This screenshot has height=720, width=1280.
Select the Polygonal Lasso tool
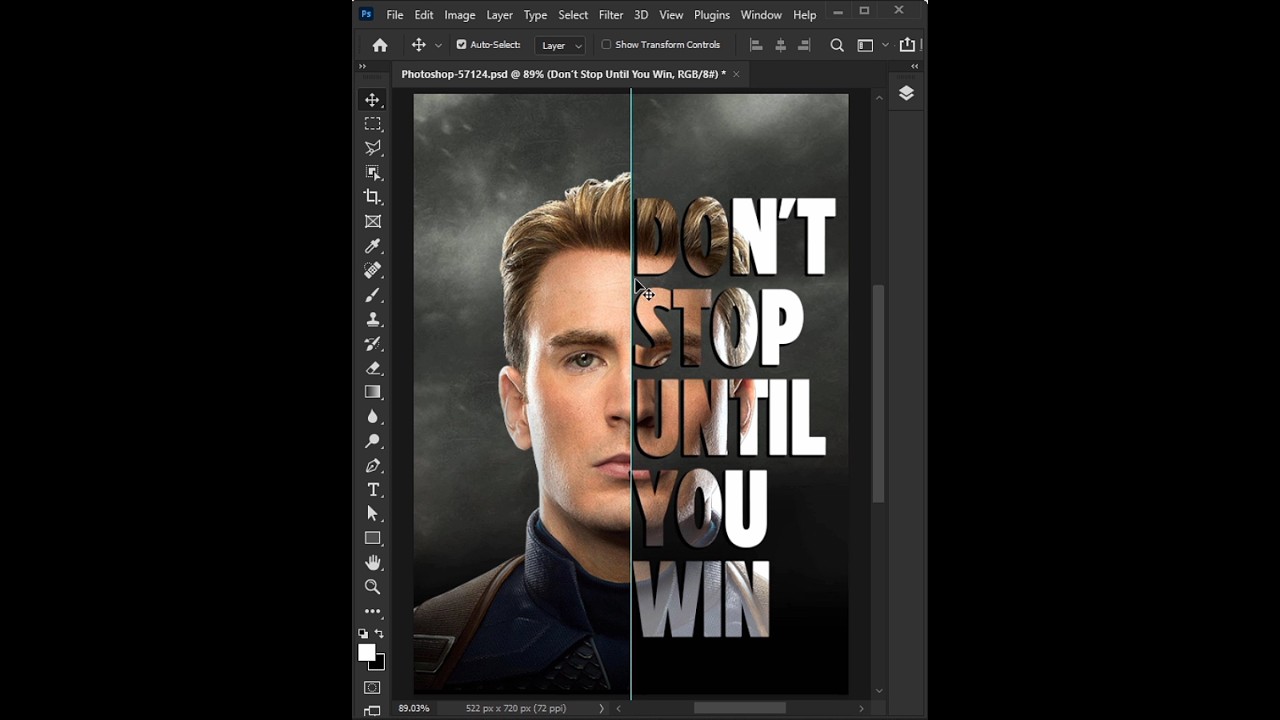[x=372, y=148]
